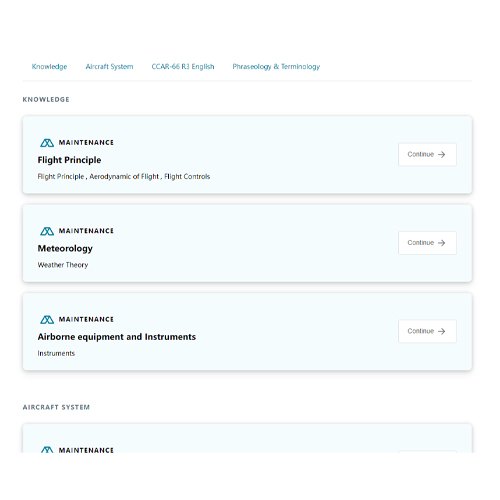The width and height of the screenshot is (500, 500).
Task: Click the Aircraft System section heading
Action: tap(56, 407)
